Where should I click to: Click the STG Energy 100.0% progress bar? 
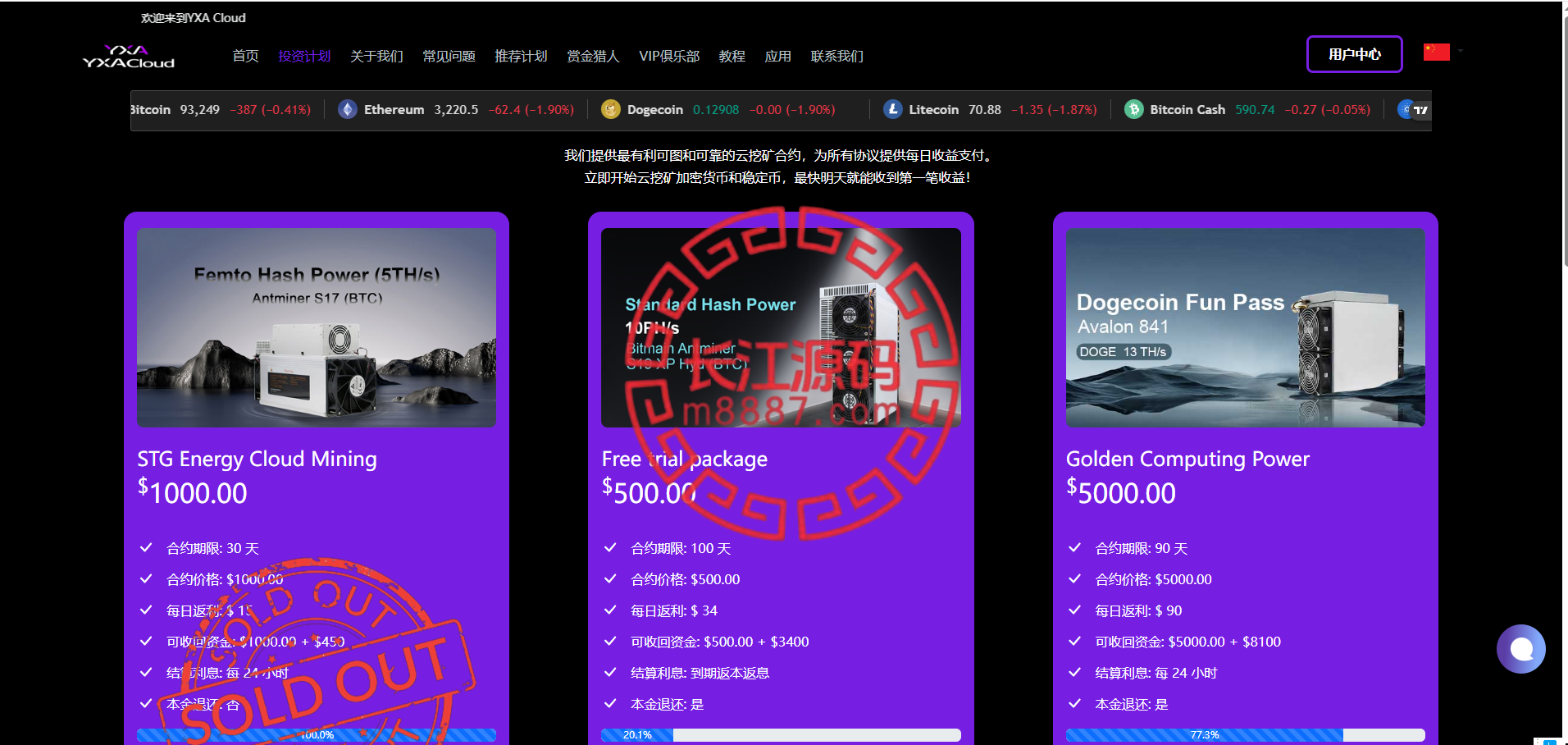tap(317, 735)
